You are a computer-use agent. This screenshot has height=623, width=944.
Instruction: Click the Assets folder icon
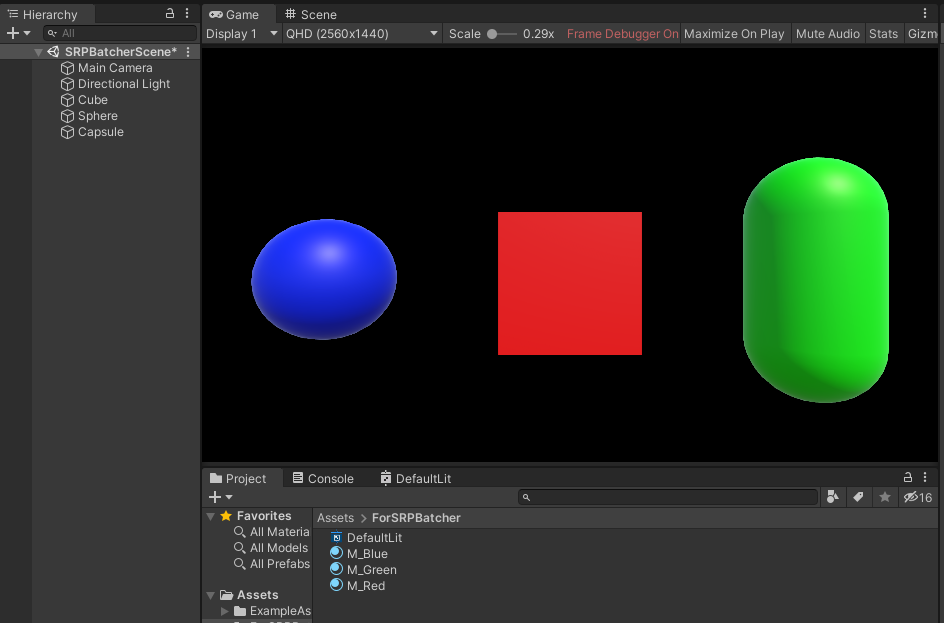(x=226, y=595)
